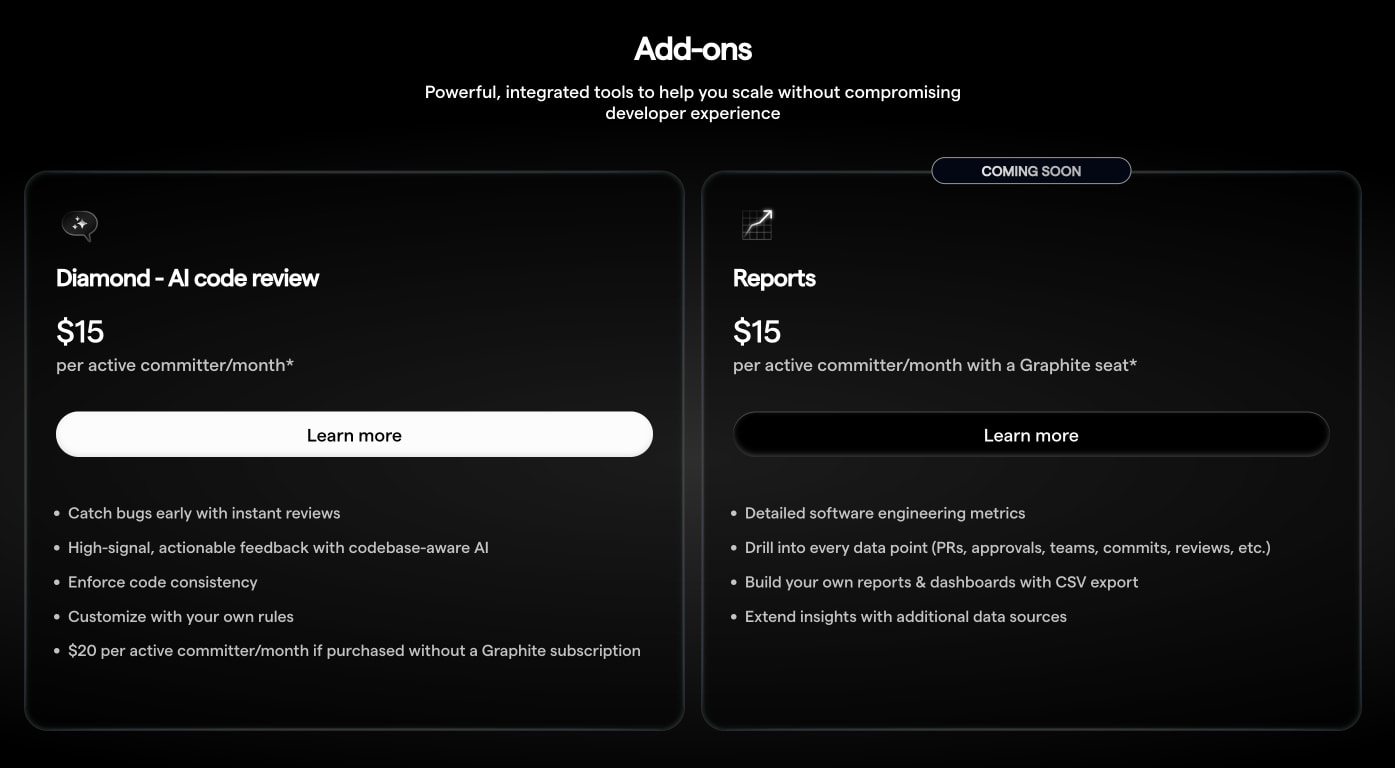
Task: Click the $15 price in Diamond card
Action: (x=80, y=331)
